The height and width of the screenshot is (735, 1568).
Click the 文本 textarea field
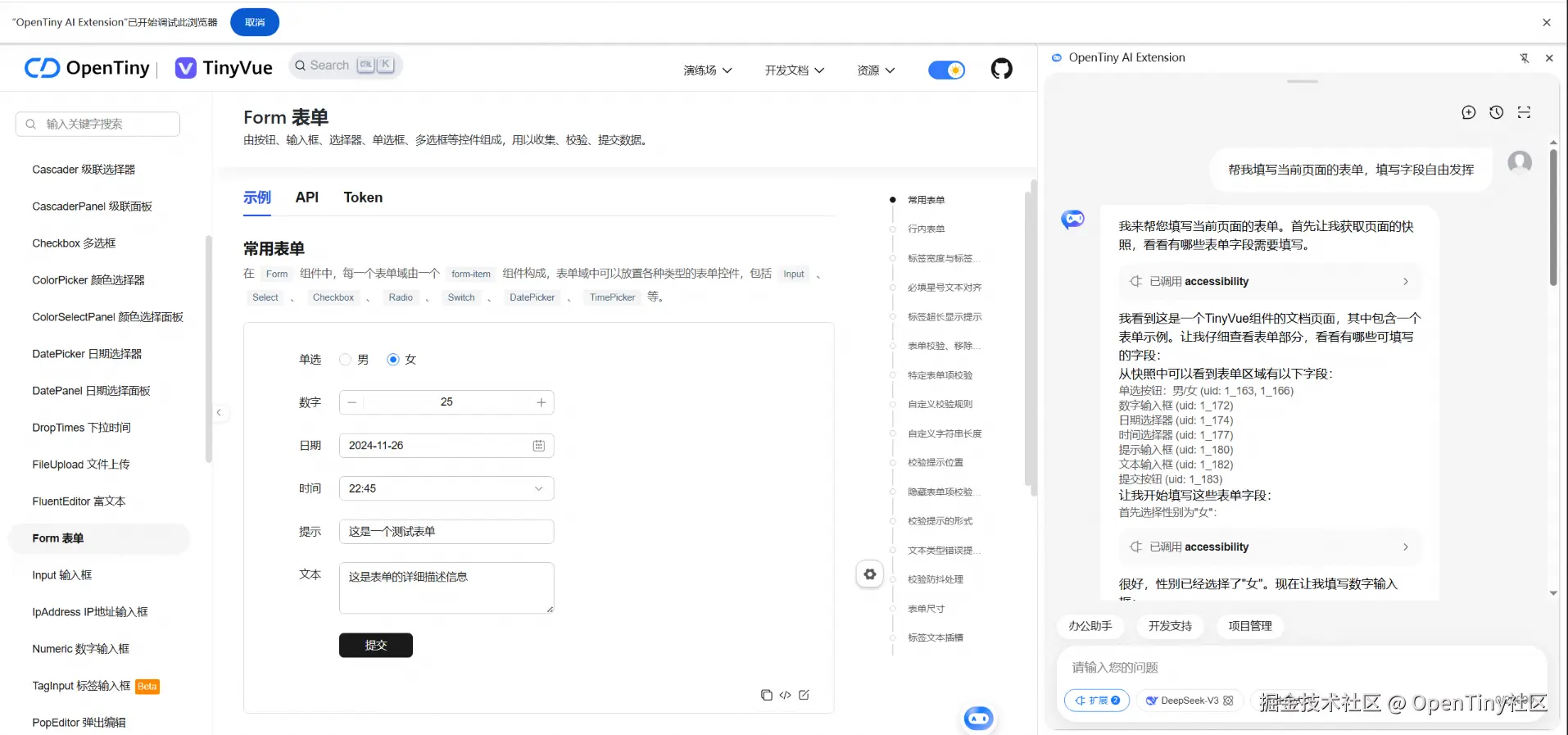pos(446,588)
